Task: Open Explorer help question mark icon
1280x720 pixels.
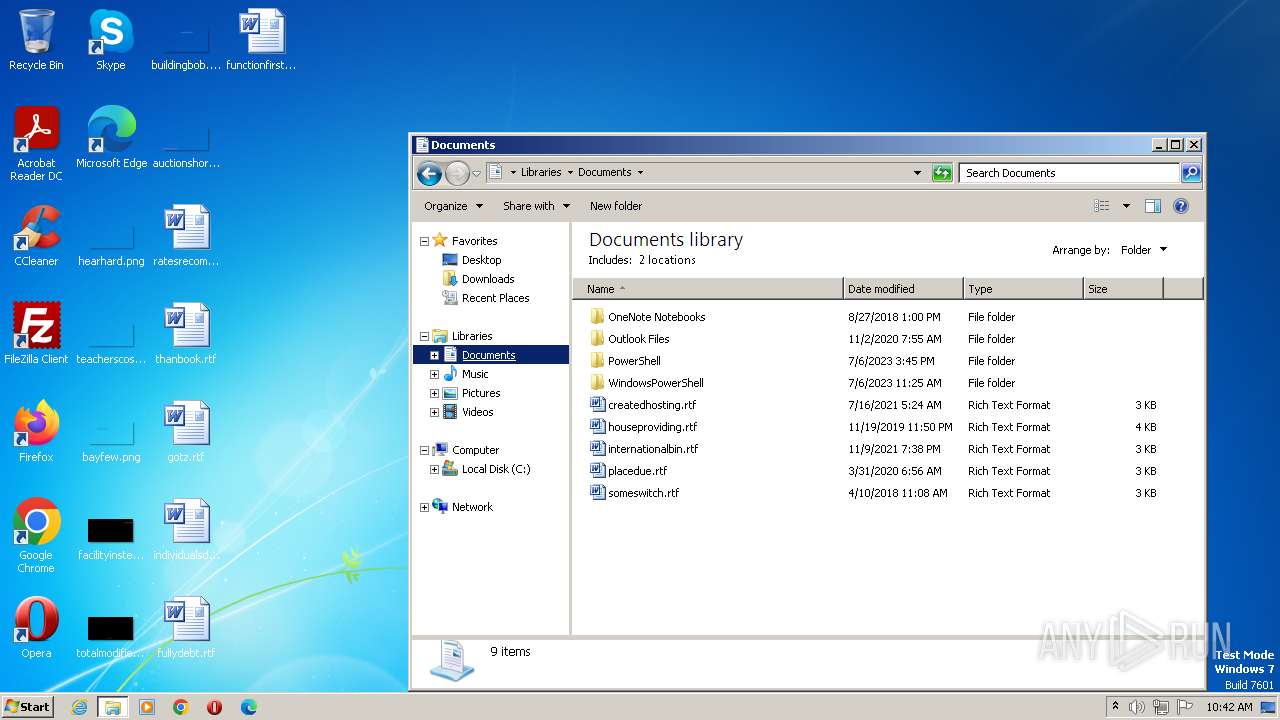Action: (x=1181, y=206)
